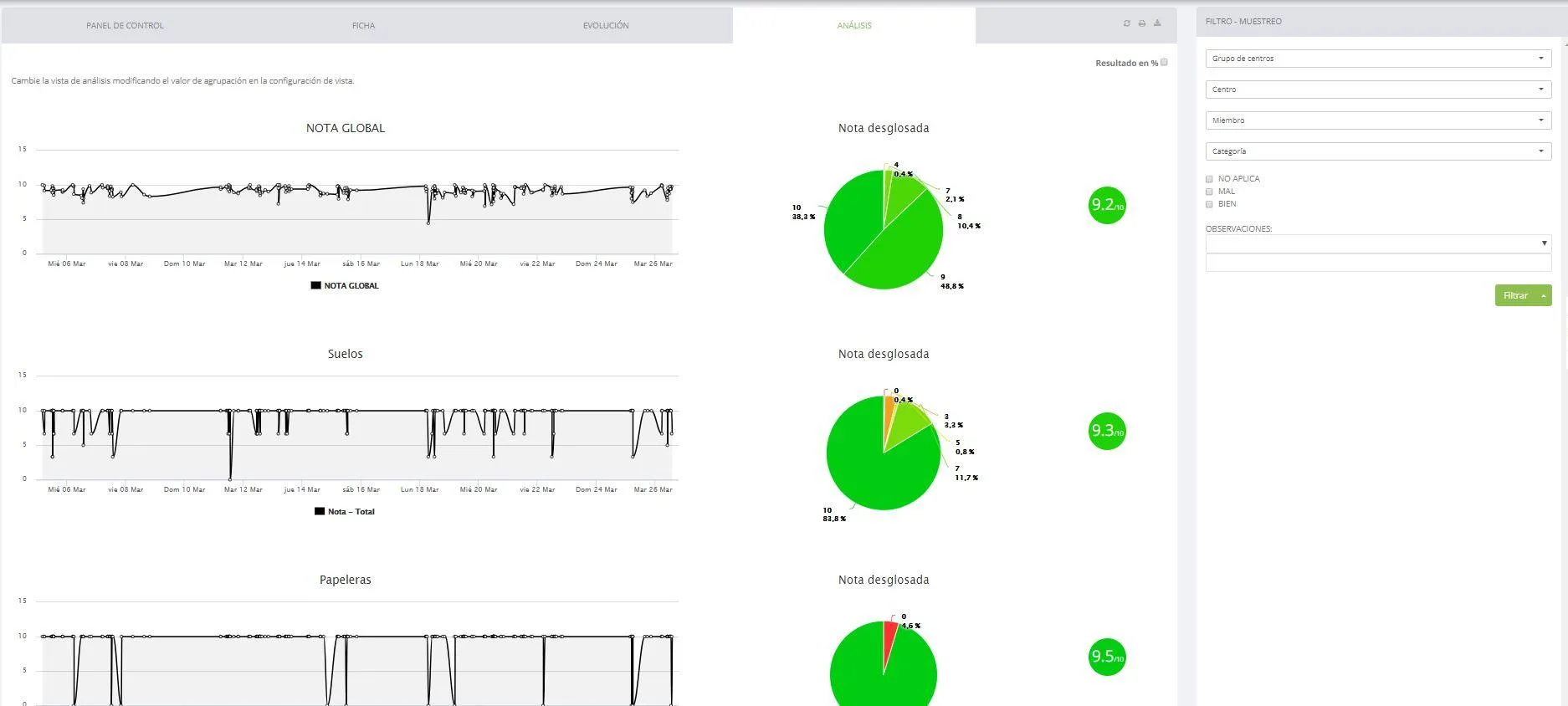Click 'Lun 18 Mar' on the NOTA GLOBAL axis
The width and height of the screenshot is (1568, 706).
(x=419, y=263)
